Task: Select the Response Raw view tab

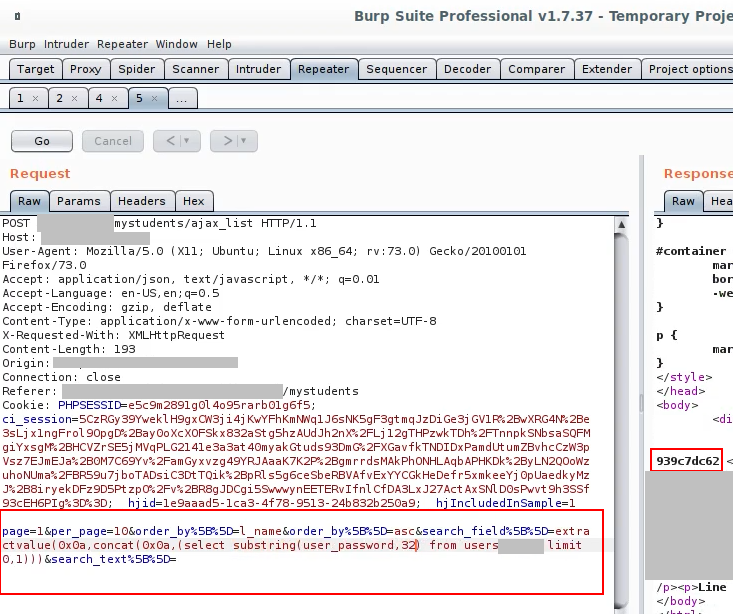Action: (x=683, y=201)
